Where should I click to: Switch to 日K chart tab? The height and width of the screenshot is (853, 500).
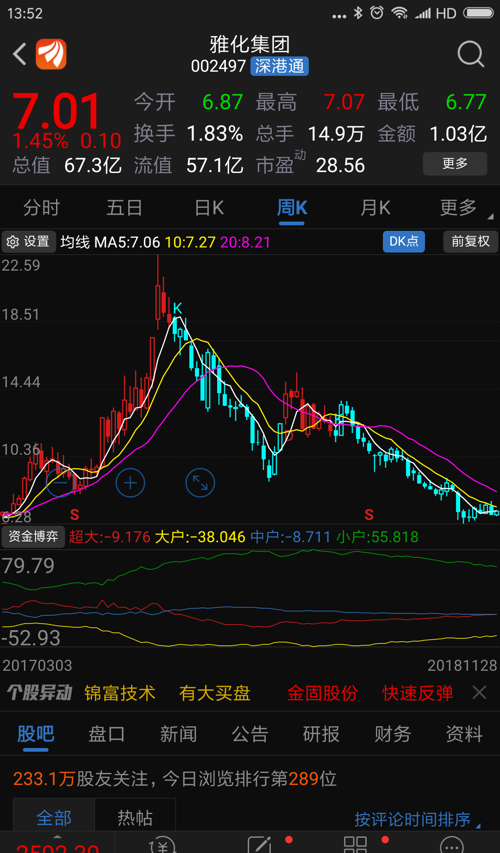point(209,208)
